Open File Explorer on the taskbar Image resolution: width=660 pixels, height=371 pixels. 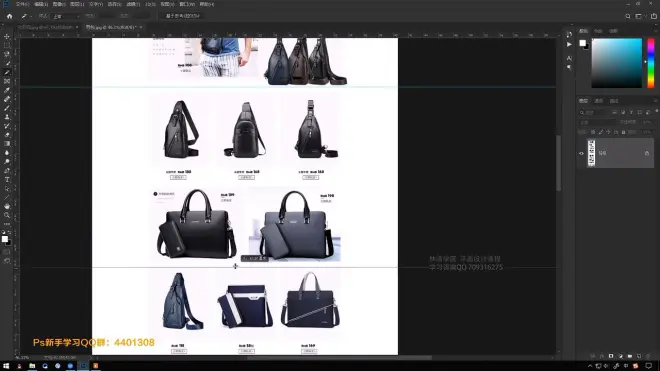click(32, 366)
